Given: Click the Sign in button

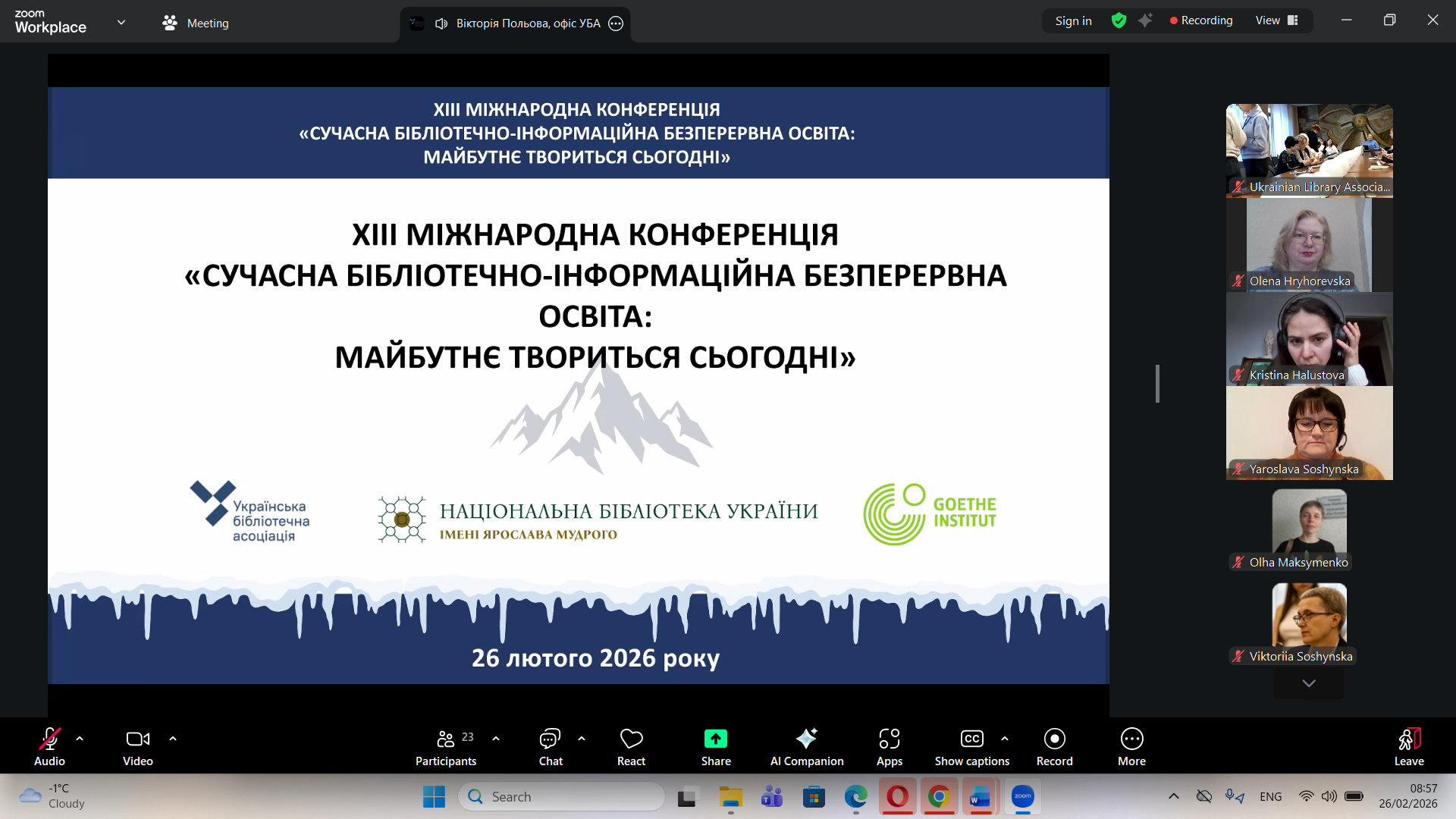Looking at the screenshot, I should point(1073,20).
